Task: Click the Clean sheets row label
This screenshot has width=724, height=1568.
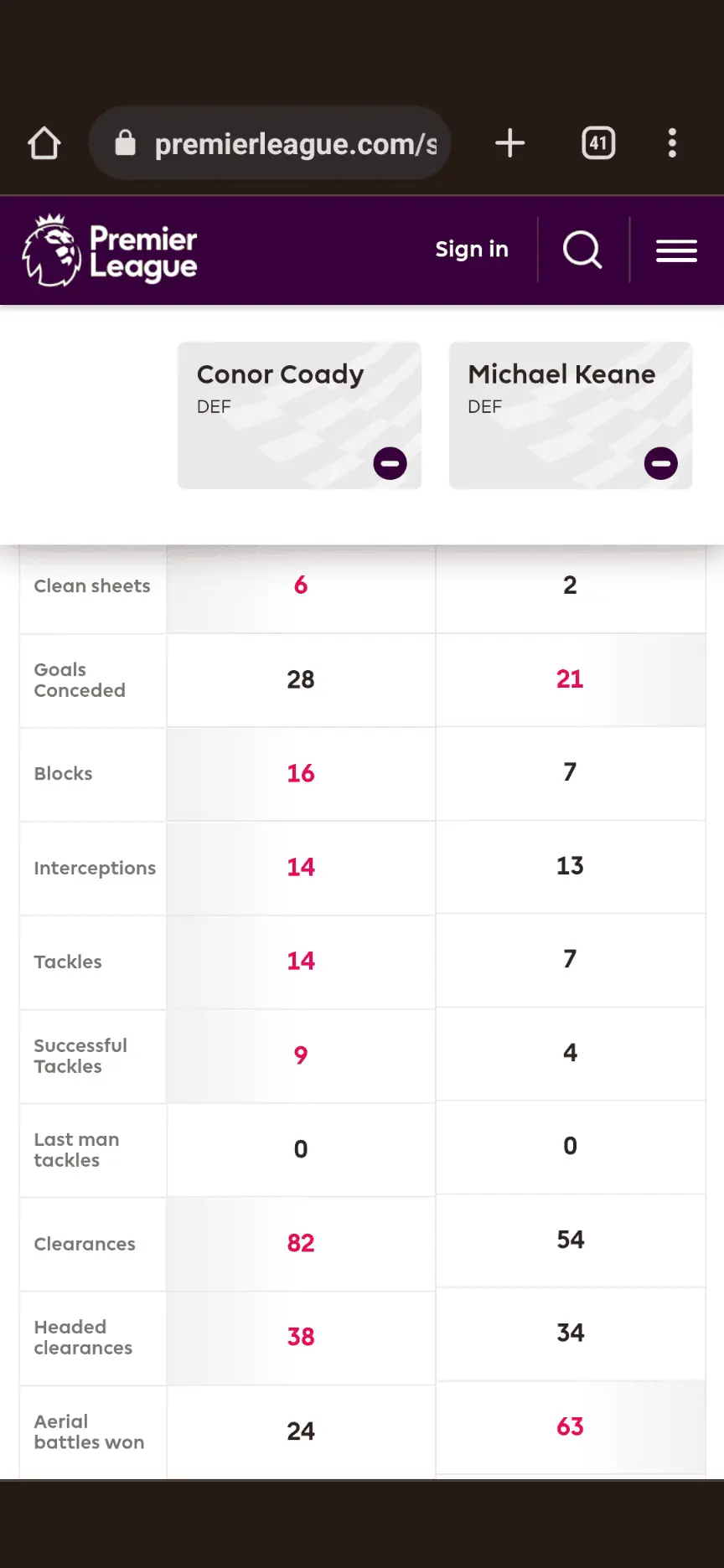Action: click(92, 586)
